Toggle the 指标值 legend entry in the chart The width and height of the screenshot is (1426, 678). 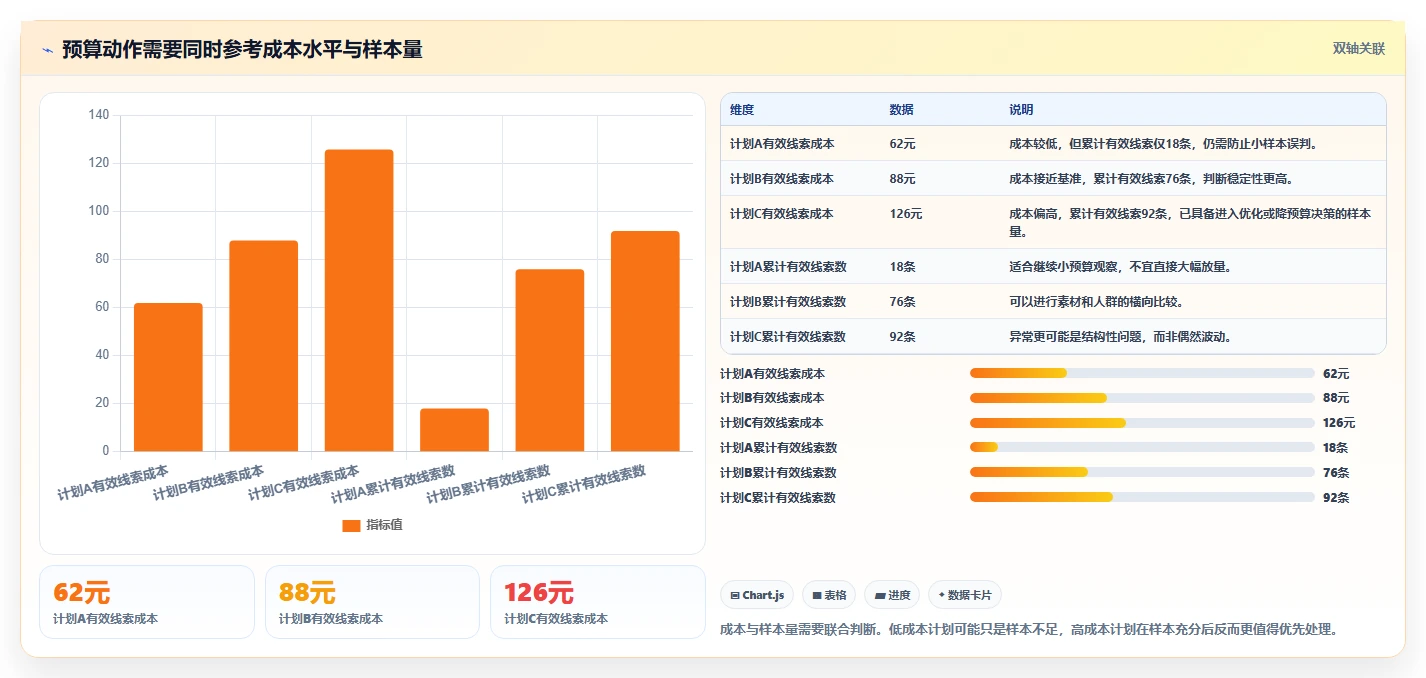[372, 525]
